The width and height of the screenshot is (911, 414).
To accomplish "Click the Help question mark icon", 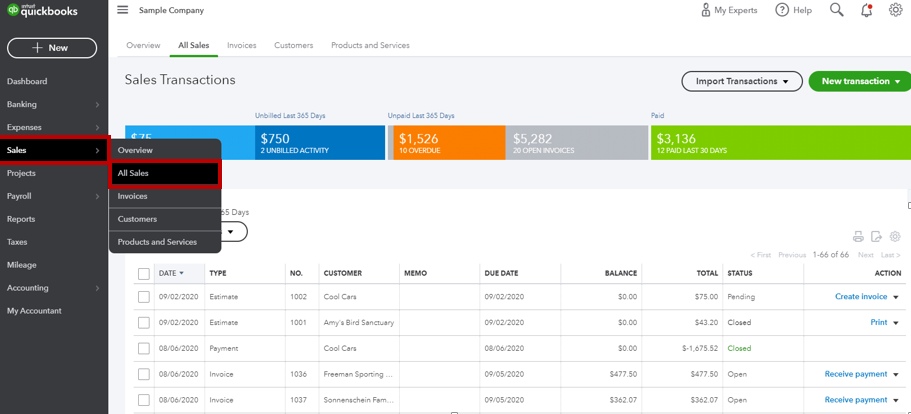I will click(x=780, y=10).
